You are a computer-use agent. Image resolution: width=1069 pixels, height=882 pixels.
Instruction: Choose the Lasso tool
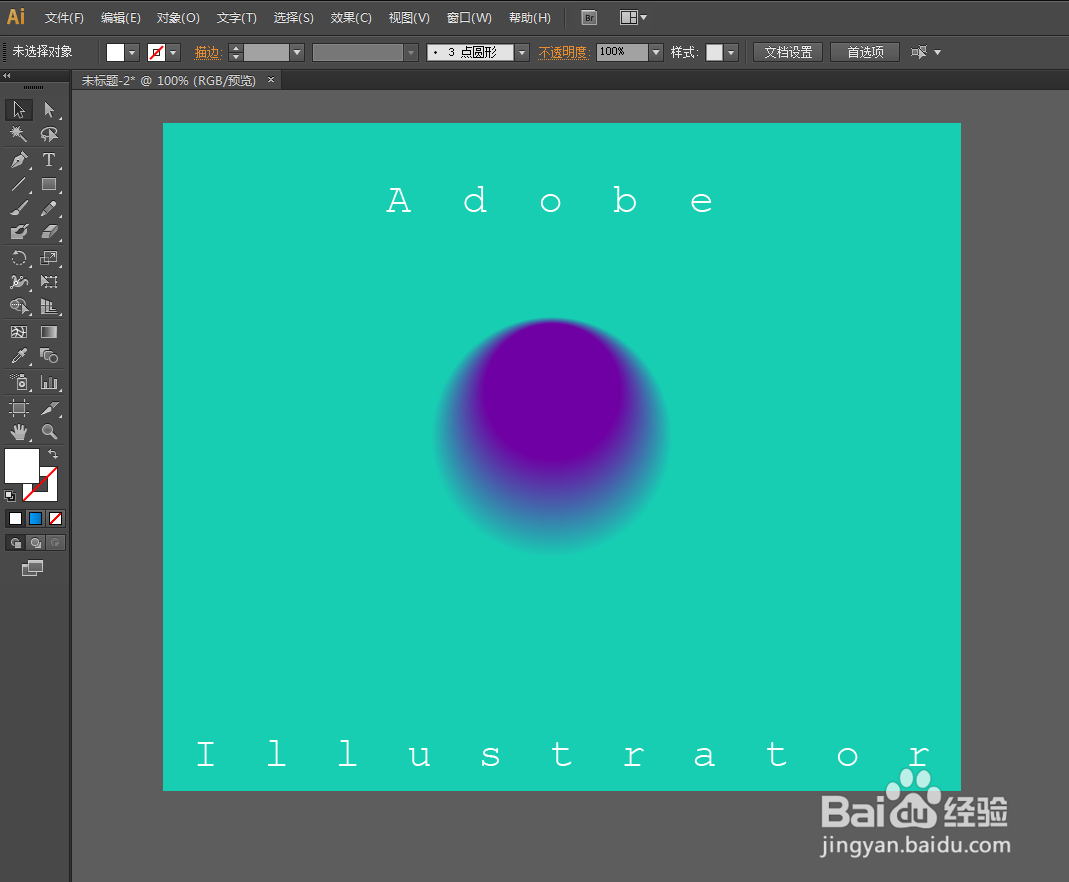point(48,134)
